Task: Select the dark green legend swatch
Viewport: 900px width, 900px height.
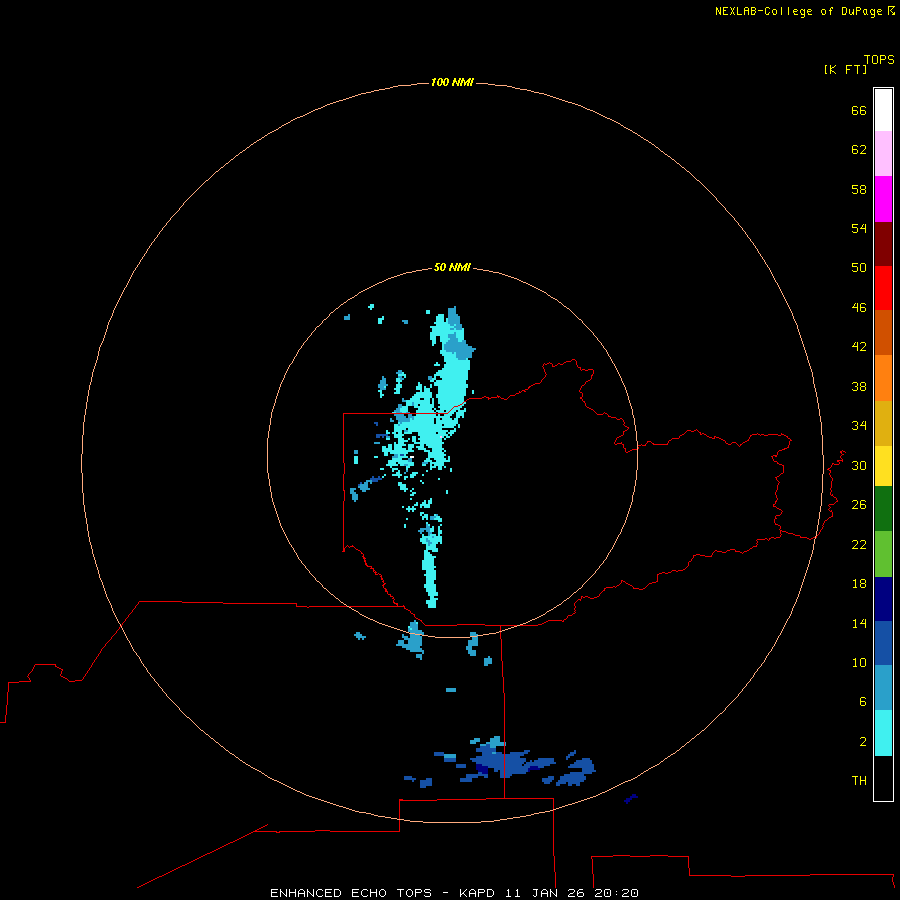Action: click(883, 509)
